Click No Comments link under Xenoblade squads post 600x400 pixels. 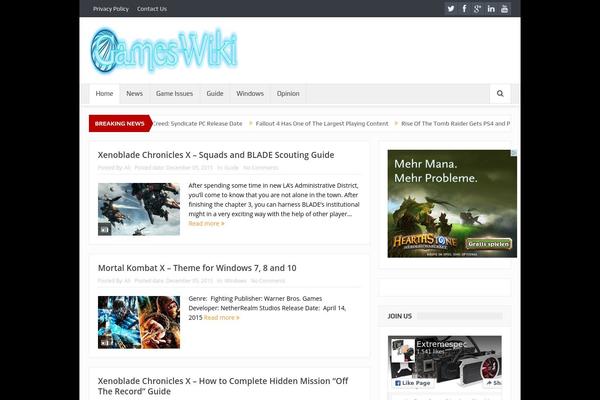point(261,168)
